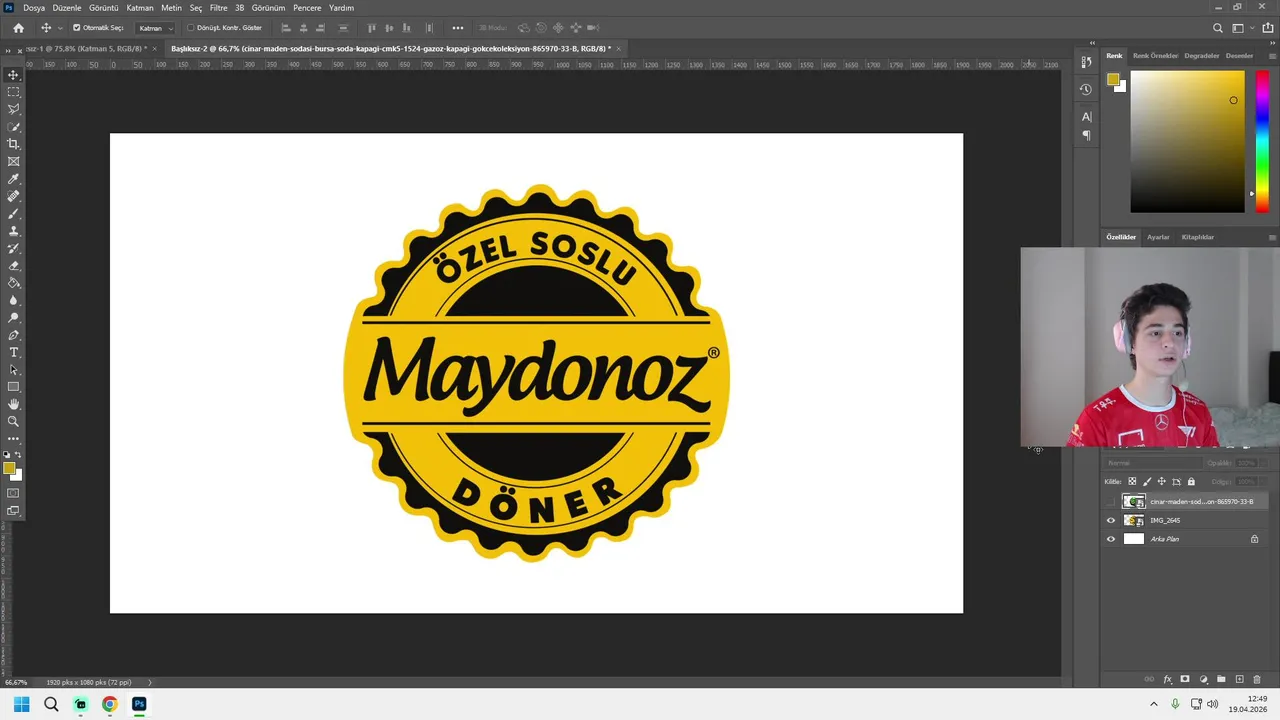Lock image pixels with brush icon
The height and width of the screenshot is (720, 1280).
click(1147, 481)
